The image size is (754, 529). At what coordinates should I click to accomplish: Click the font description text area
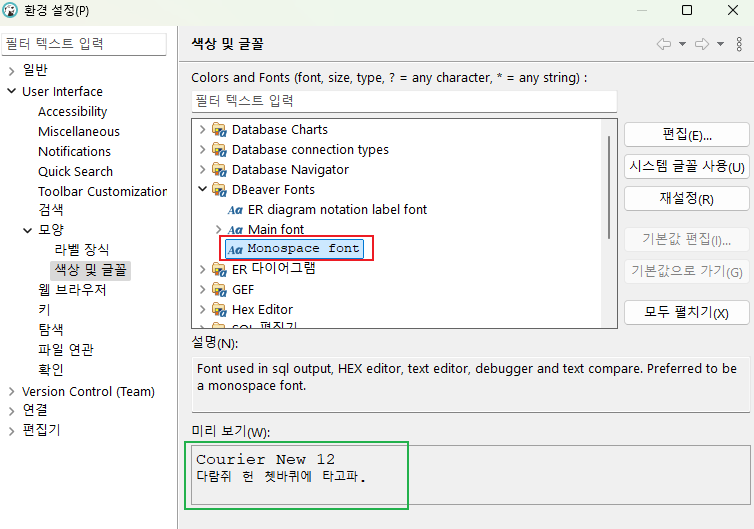(471, 384)
